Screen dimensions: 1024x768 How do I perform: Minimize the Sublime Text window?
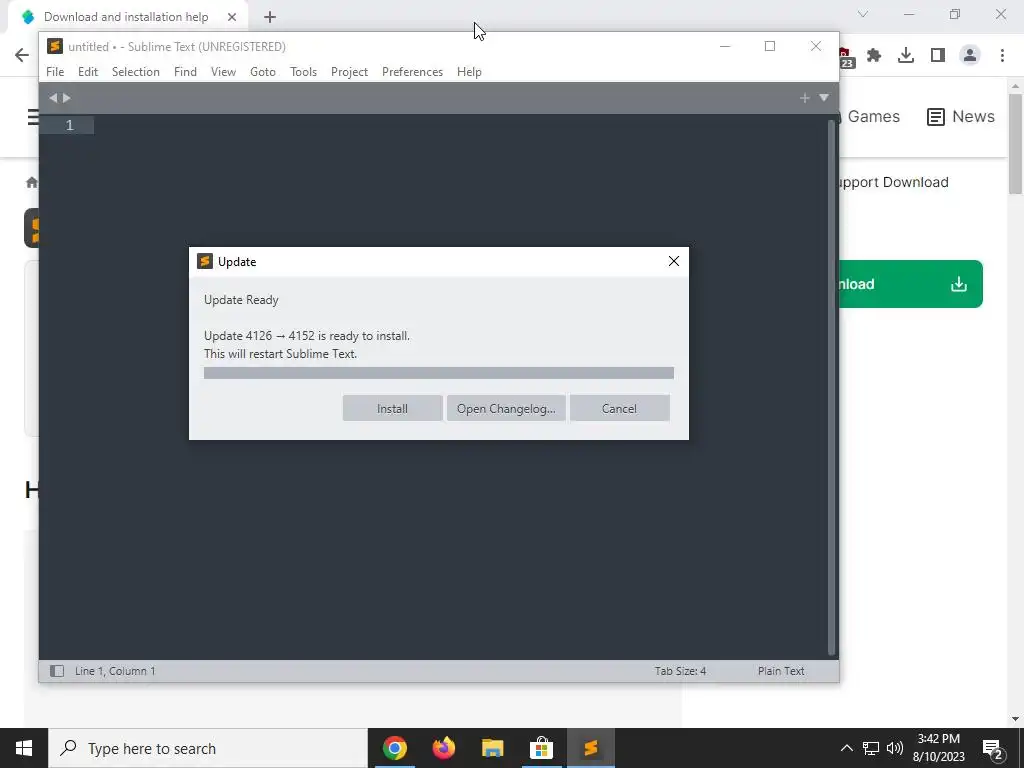[x=725, y=46]
